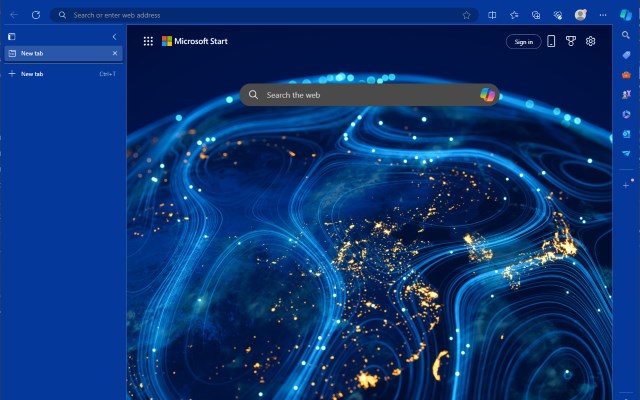Image resolution: width=640 pixels, height=400 pixels.
Task: Open Microsoft 365 in the sidebar
Action: 626,114
